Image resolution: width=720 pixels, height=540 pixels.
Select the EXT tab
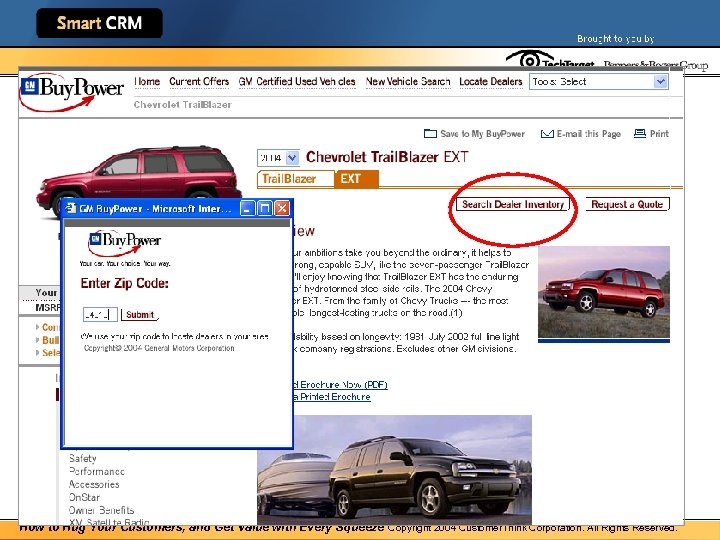pyautogui.click(x=357, y=179)
